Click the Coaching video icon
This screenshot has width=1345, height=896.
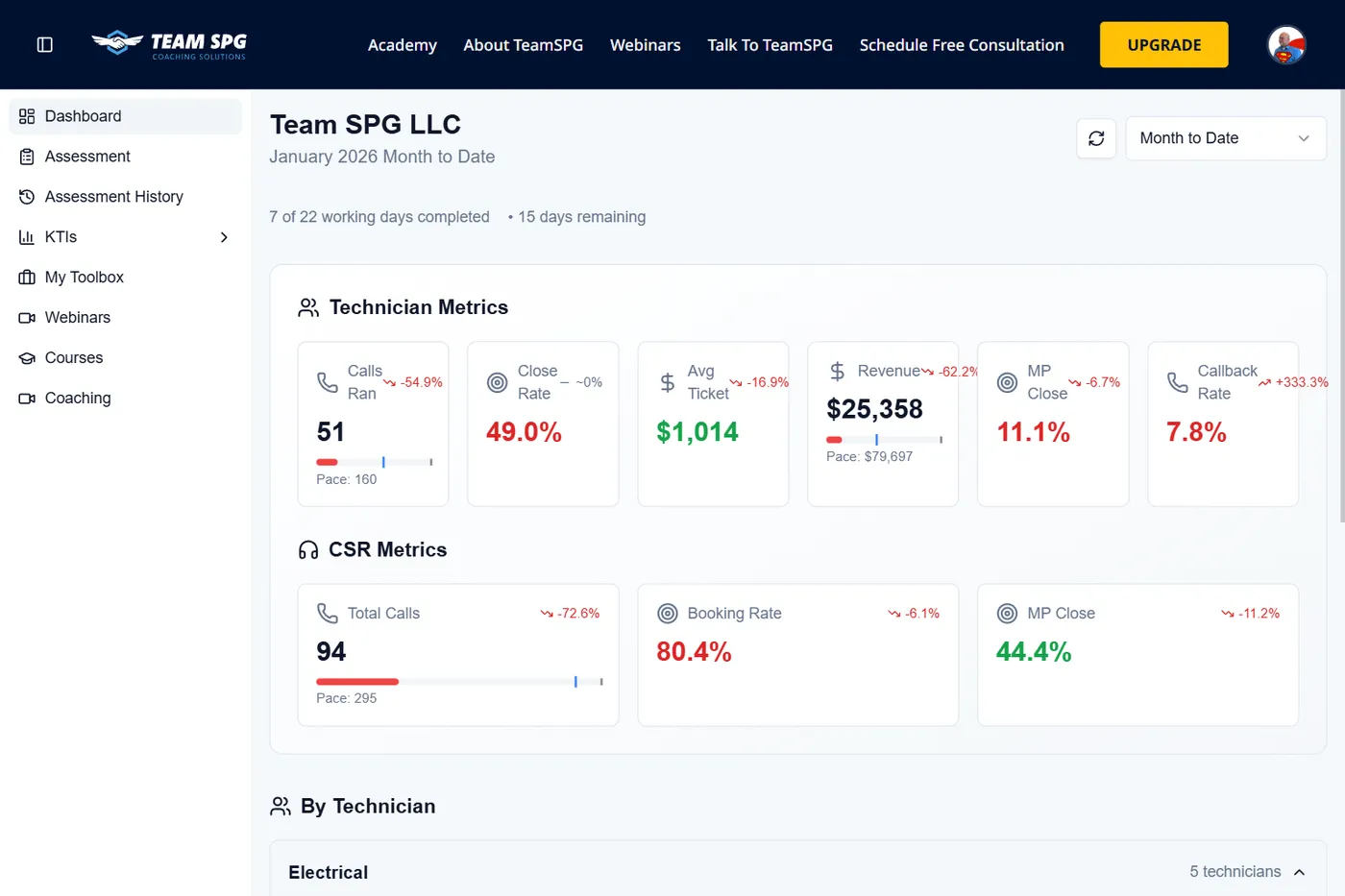[x=27, y=399]
